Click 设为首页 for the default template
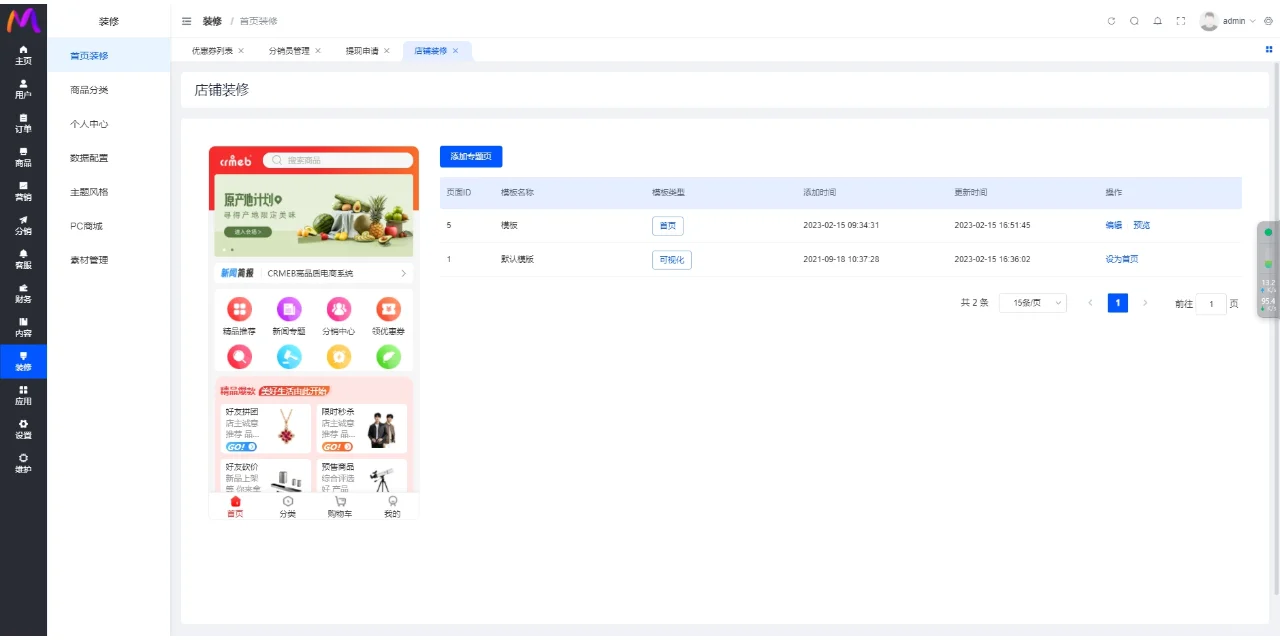 click(1121, 259)
